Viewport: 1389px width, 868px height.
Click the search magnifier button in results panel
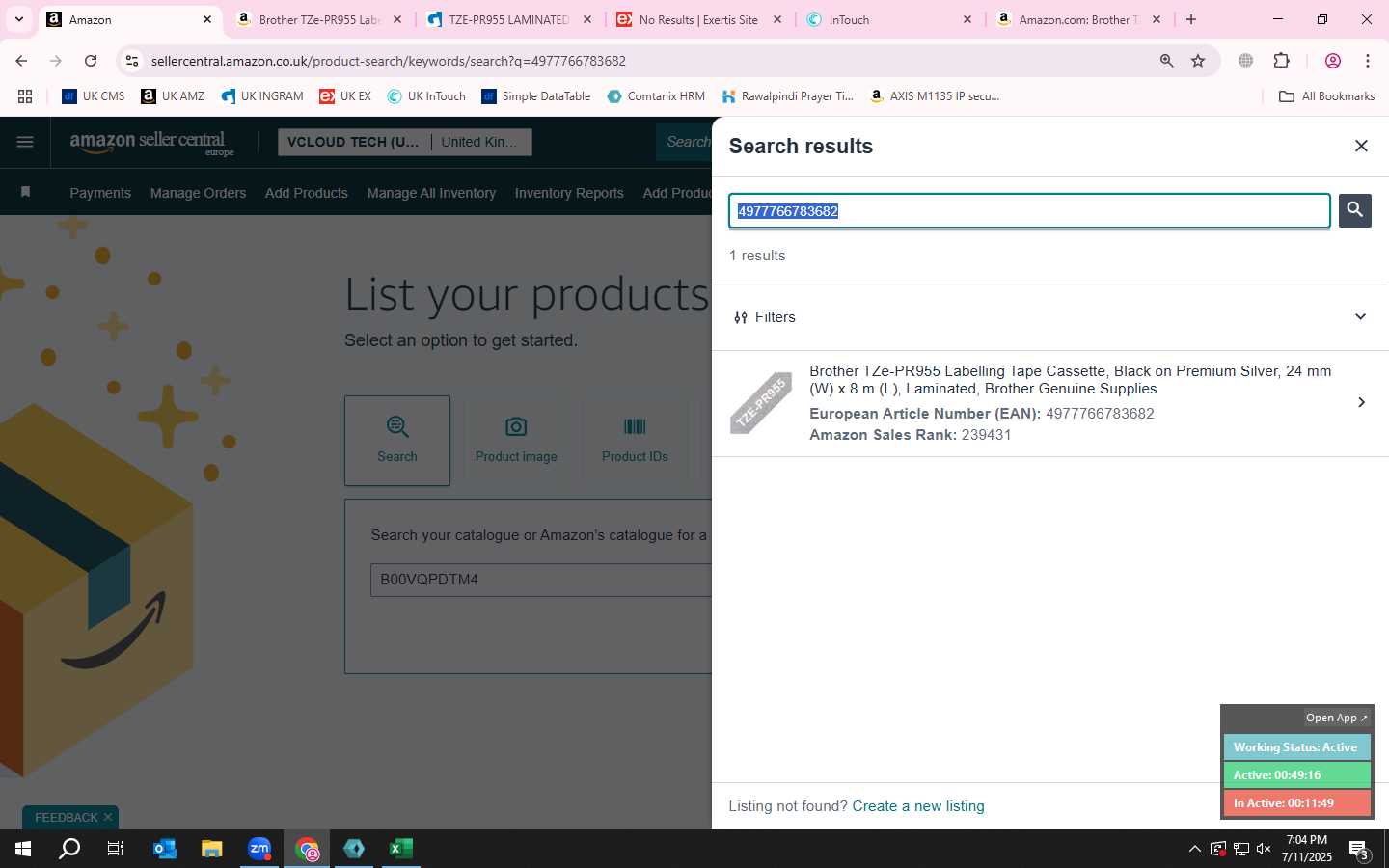[1354, 210]
